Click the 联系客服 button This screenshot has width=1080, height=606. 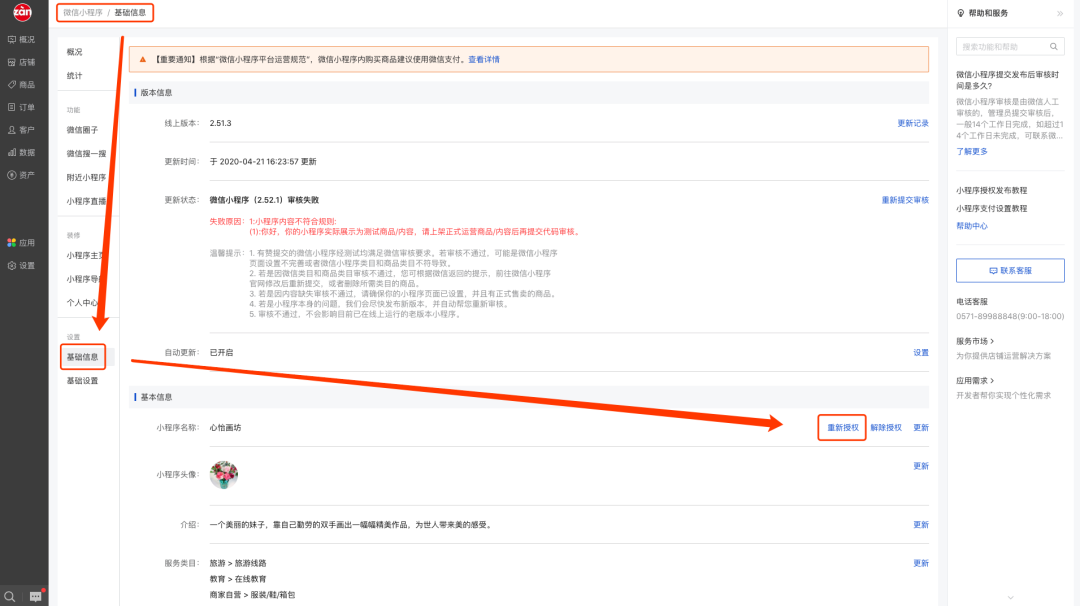coord(1010,271)
